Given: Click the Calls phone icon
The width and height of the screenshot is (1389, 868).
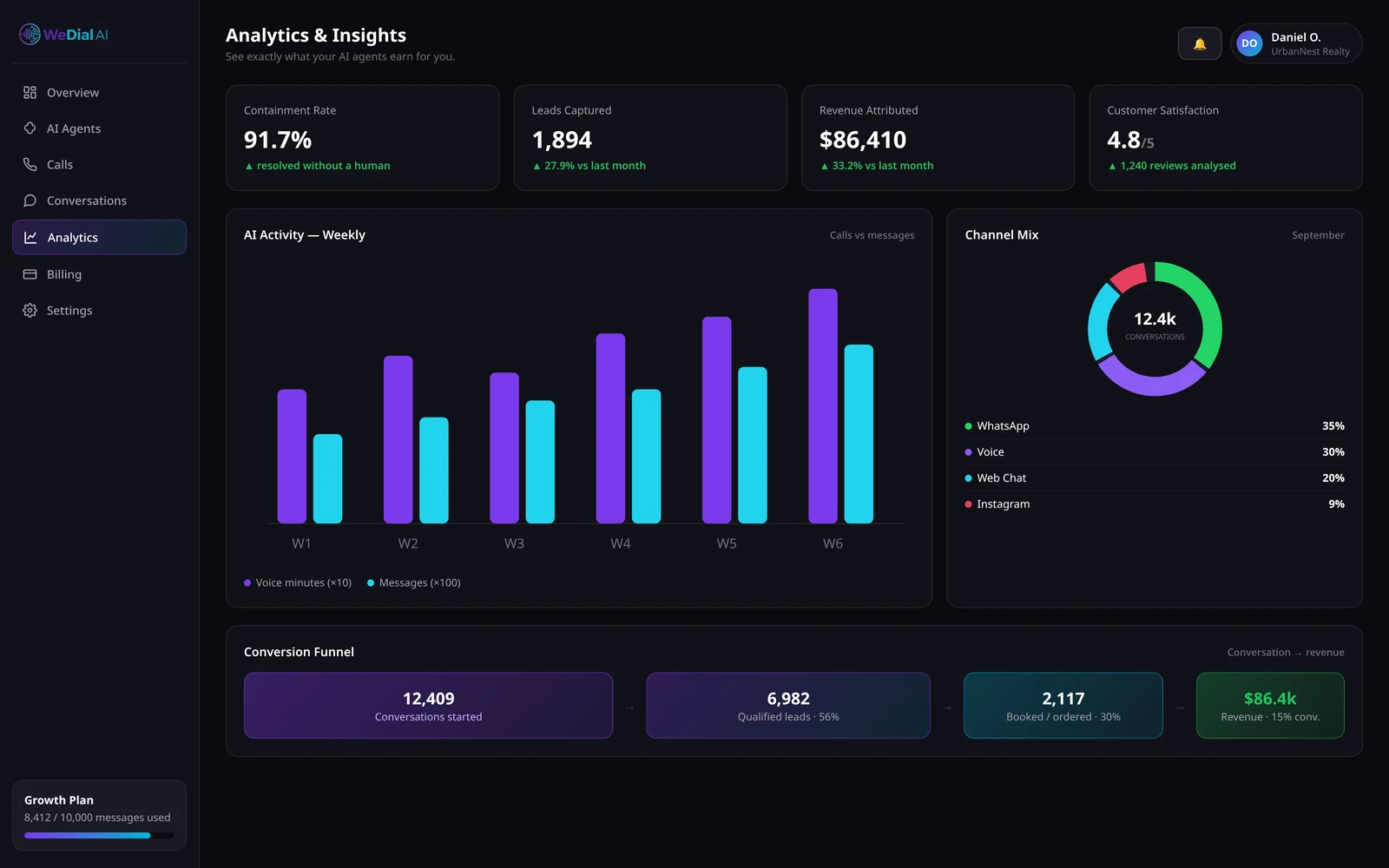Looking at the screenshot, I should (x=30, y=164).
